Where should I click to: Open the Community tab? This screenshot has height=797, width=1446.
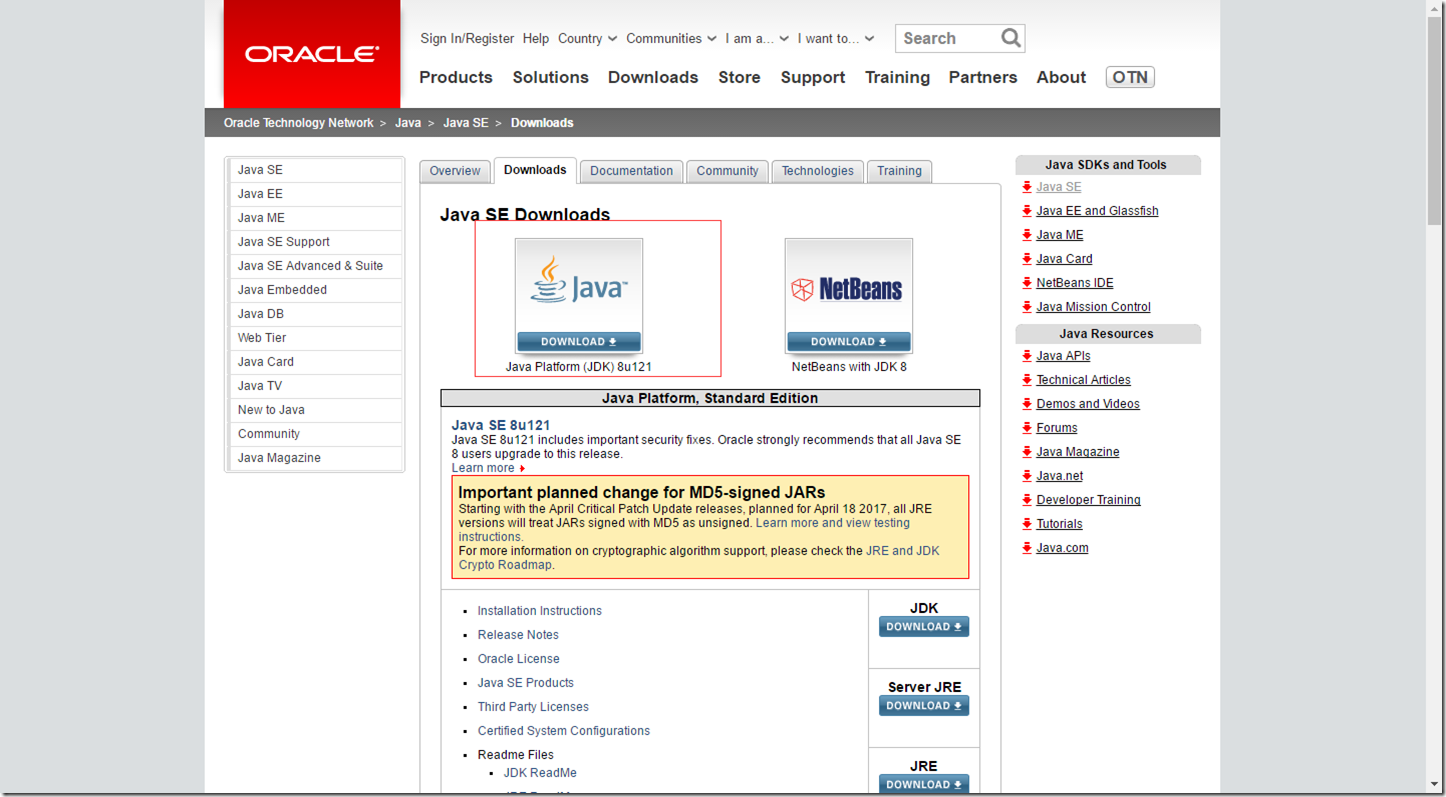click(x=727, y=171)
